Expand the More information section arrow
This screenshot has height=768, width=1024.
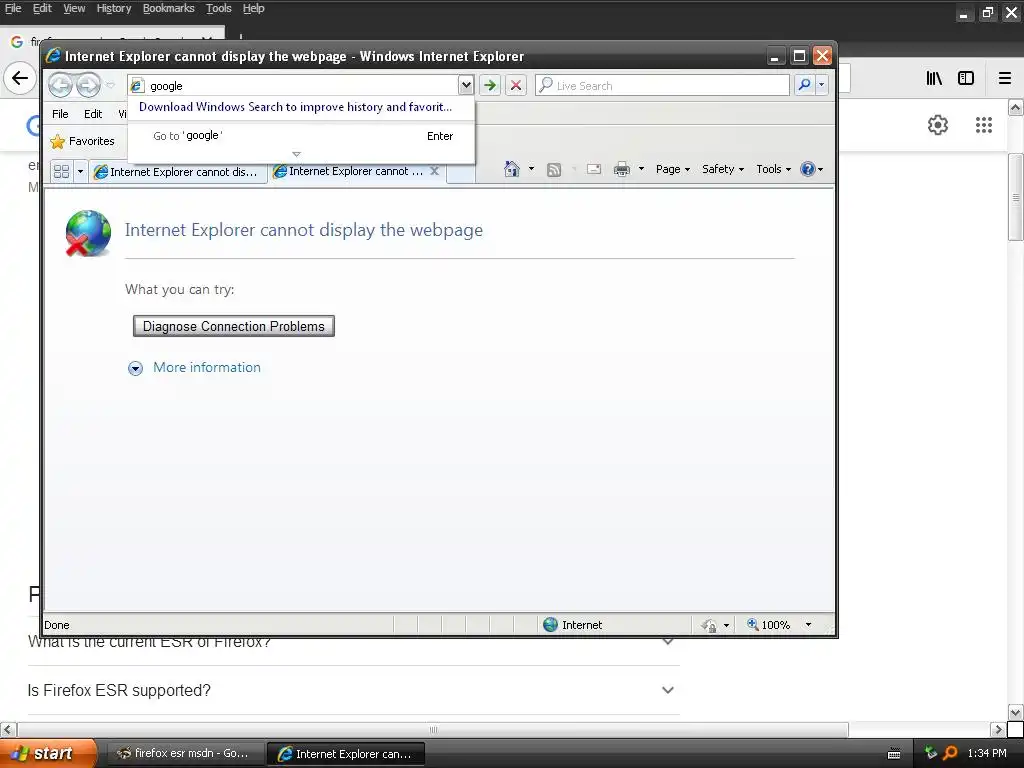point(135,368)
